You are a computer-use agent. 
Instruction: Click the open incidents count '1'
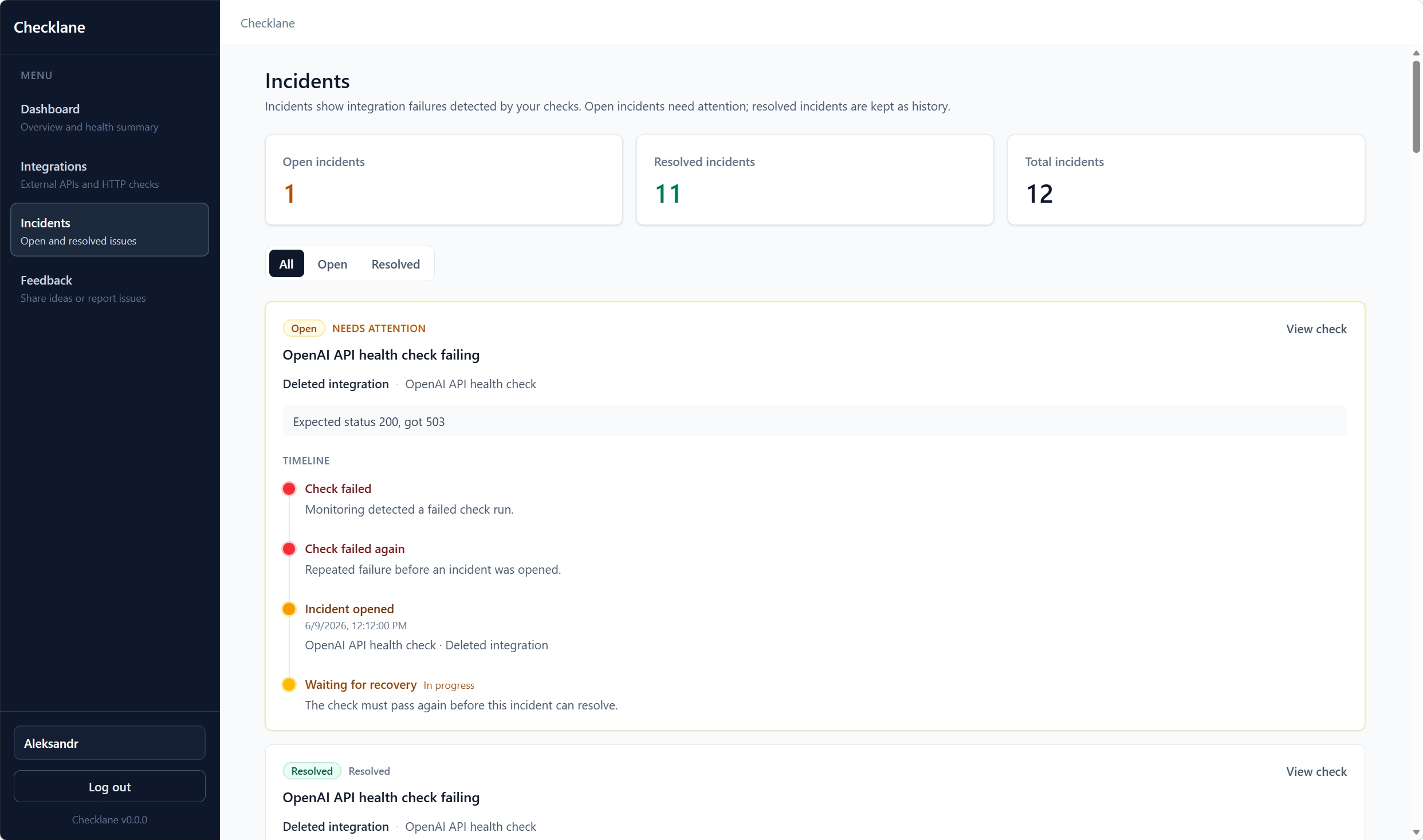[289, 194]
